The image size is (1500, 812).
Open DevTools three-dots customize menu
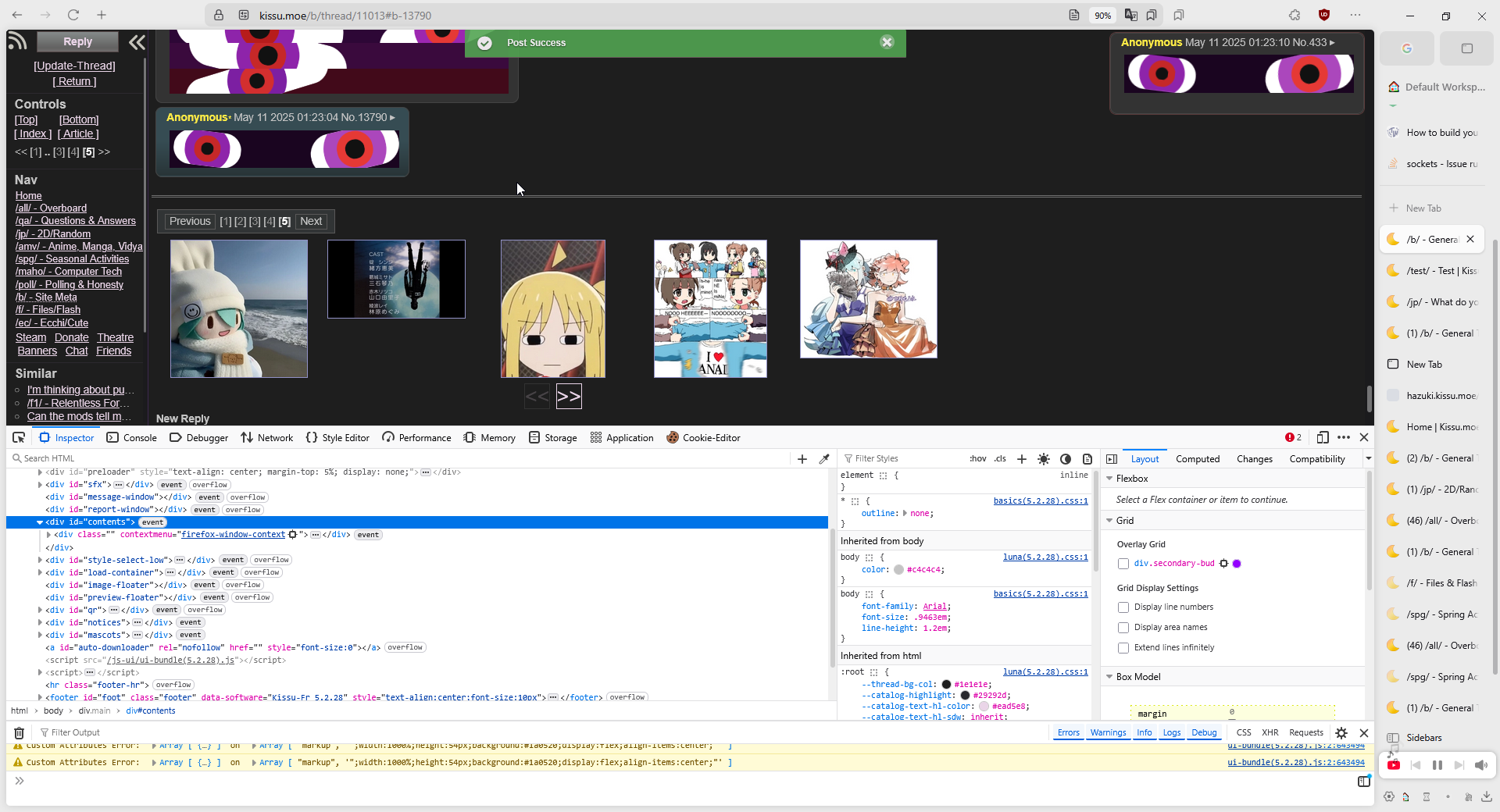(x=1344, y=437)
